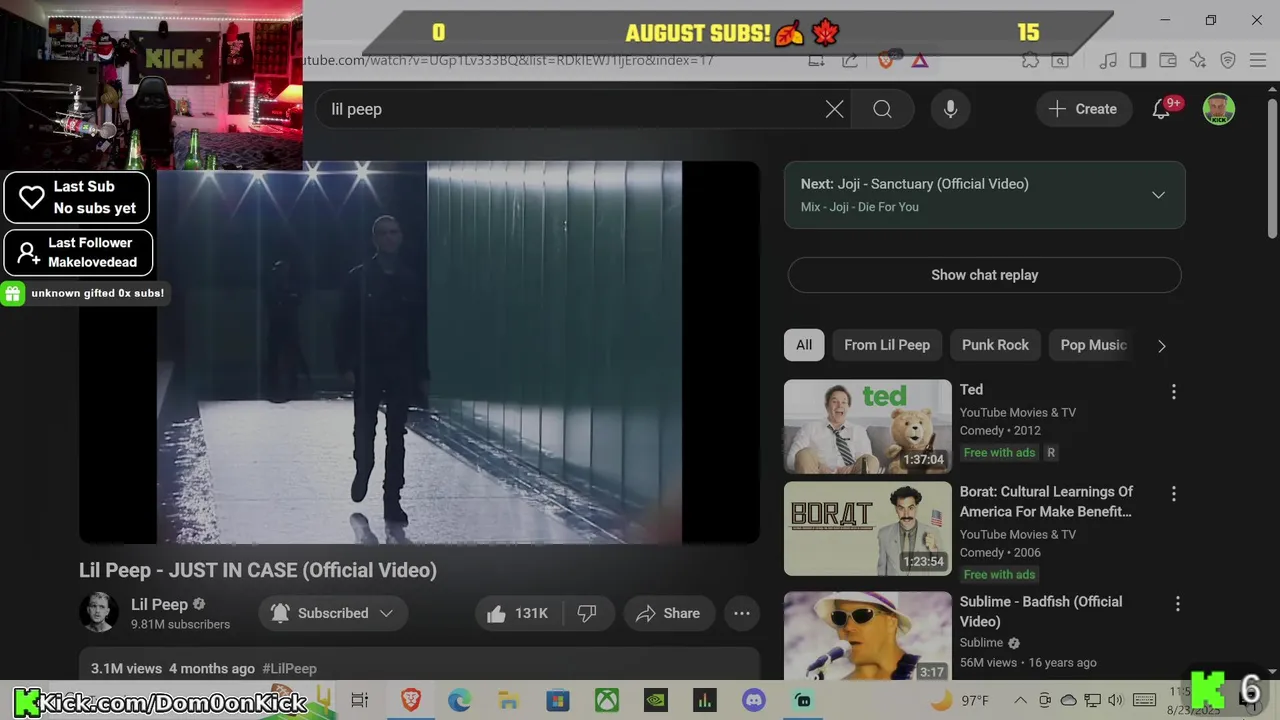Open Xbox app from taskbar
The height and width of the screenshot is (720, 1280).
tap(606, 700)
